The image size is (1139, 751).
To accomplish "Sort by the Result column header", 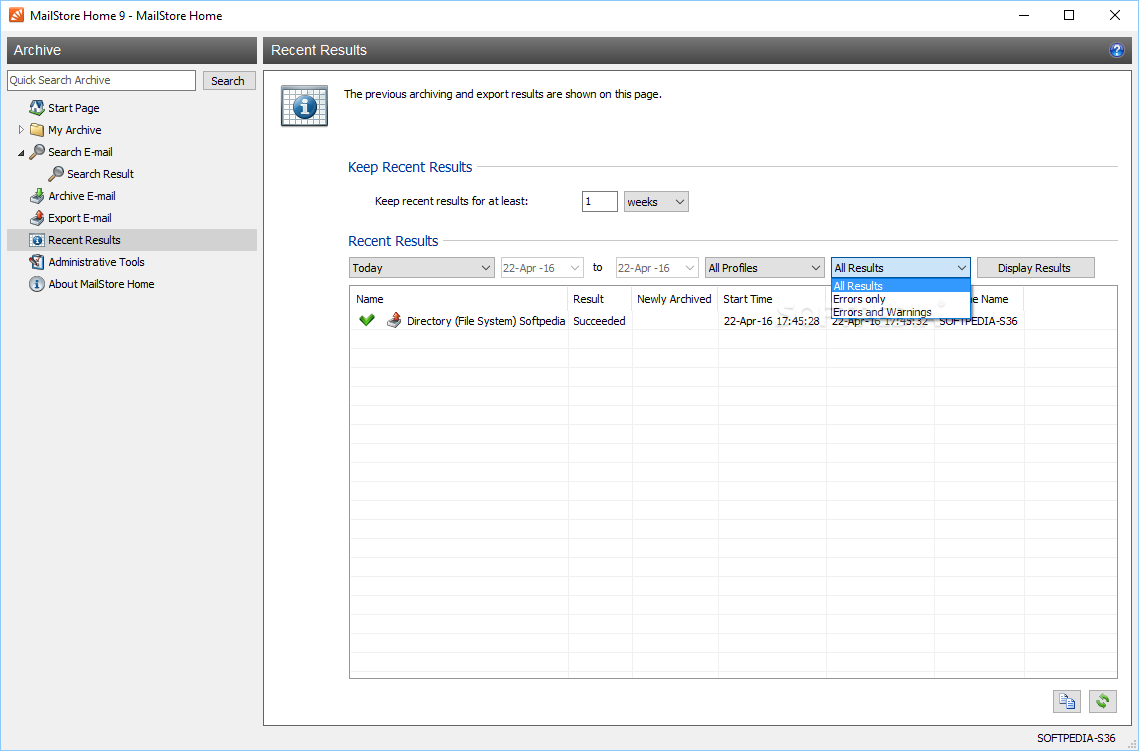I will (600, 299).
